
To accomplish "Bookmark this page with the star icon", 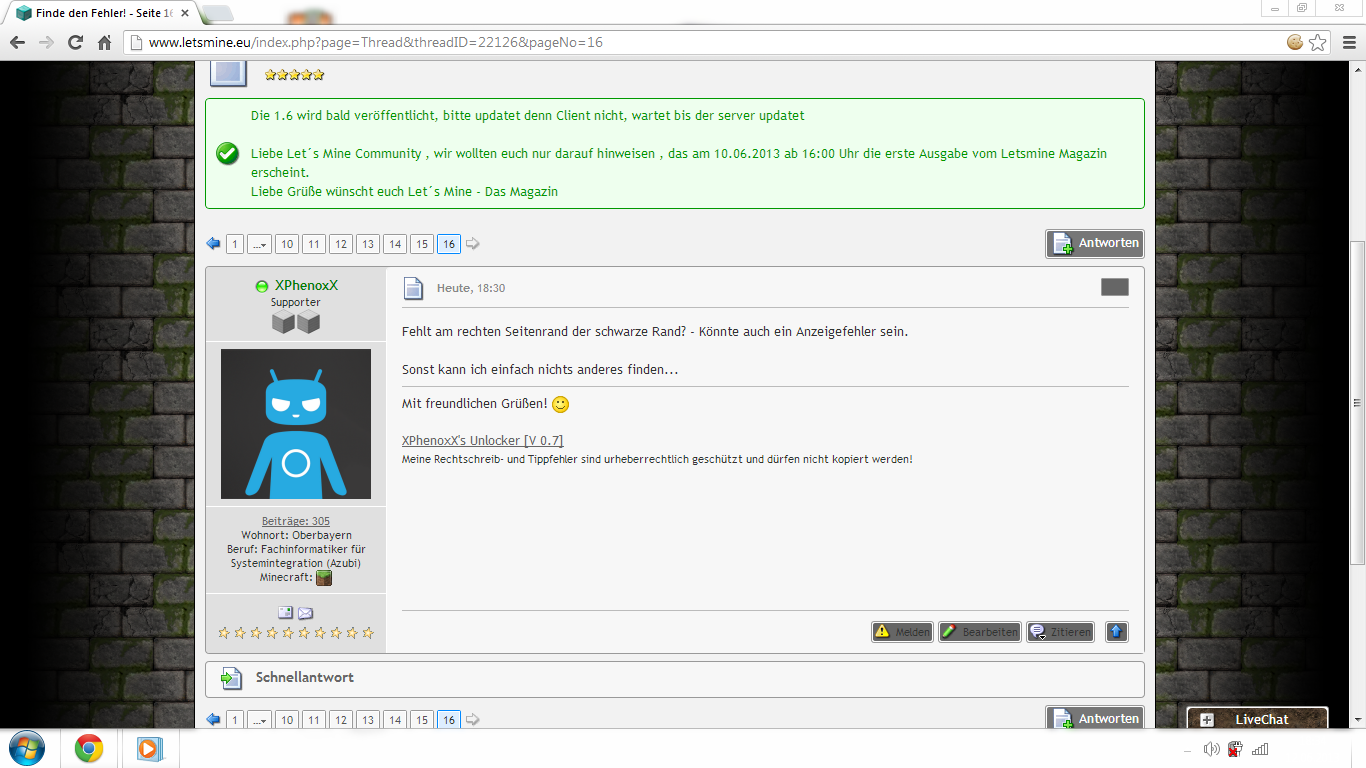I will [1318, 42].
